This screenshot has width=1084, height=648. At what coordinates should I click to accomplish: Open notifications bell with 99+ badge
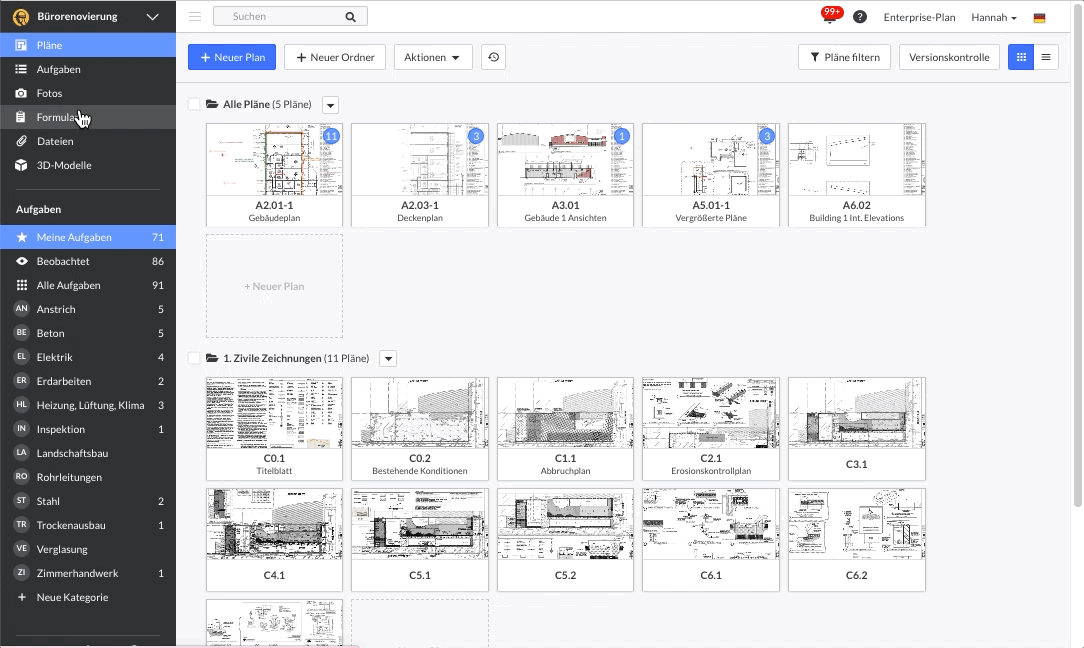pyautogui.click(x=830, y=15)
